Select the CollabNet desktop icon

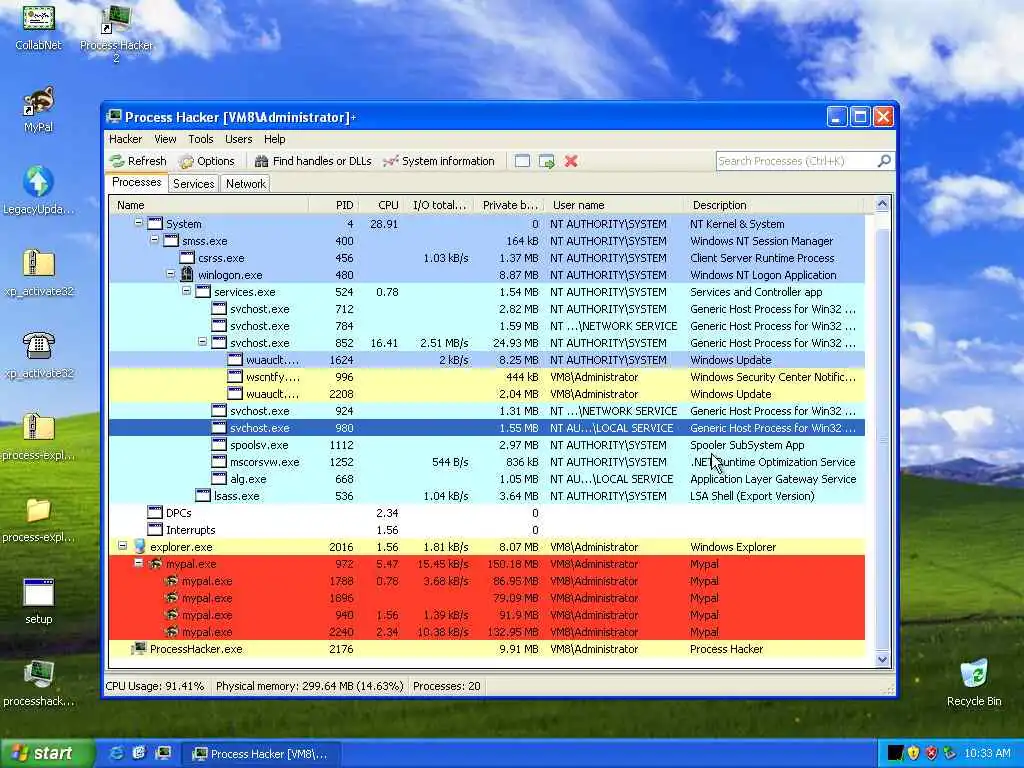[x=38, y=27]
